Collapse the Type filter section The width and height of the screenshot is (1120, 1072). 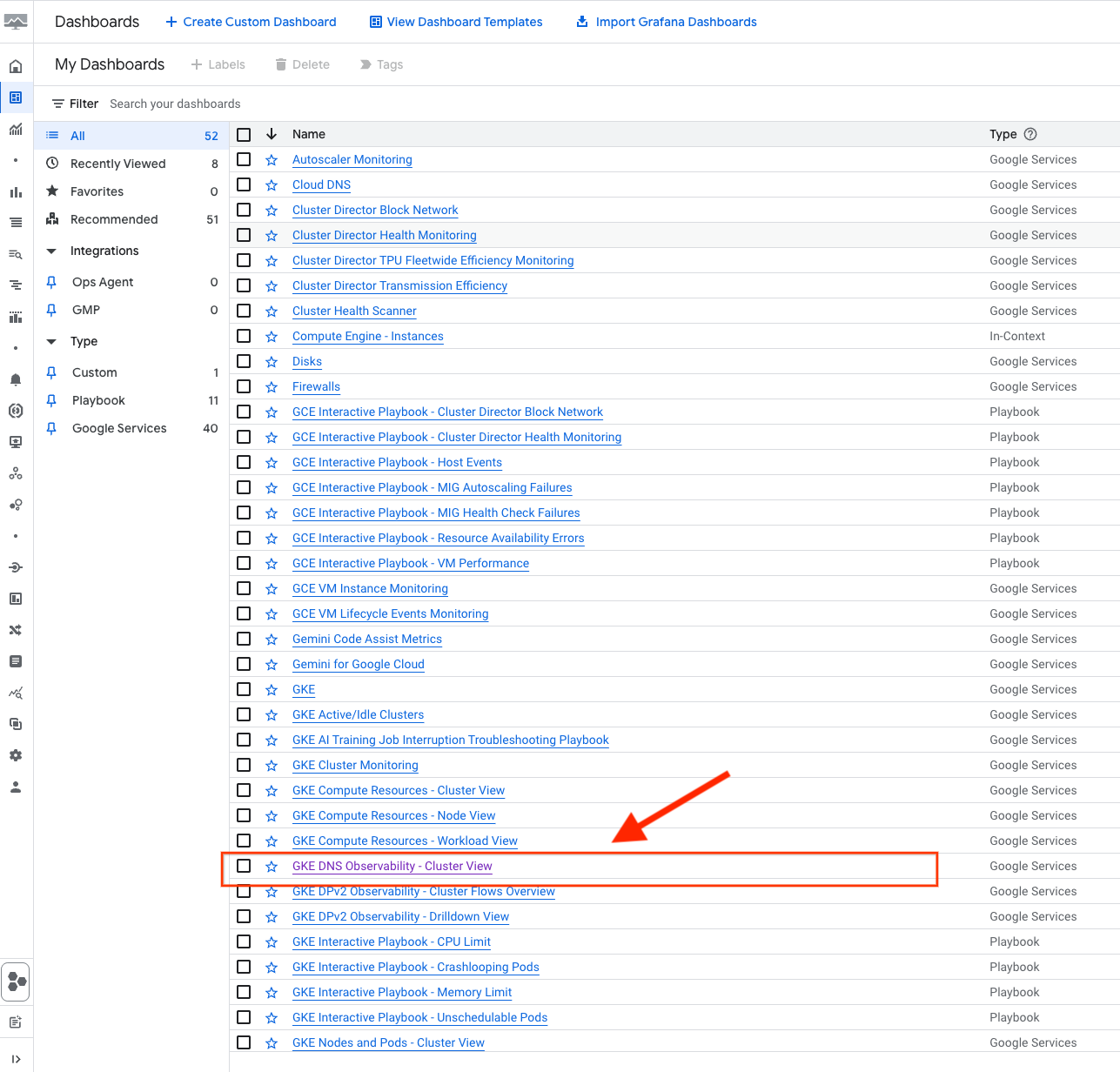pos(51,341)
